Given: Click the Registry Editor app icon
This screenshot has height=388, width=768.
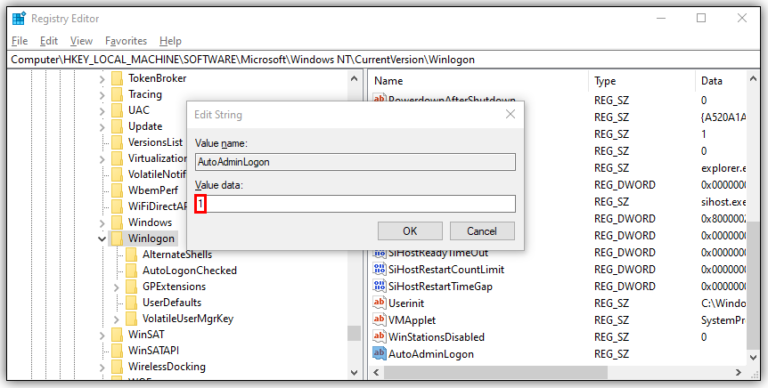Looking at the screenshot, I should click(x=19, y=19).
